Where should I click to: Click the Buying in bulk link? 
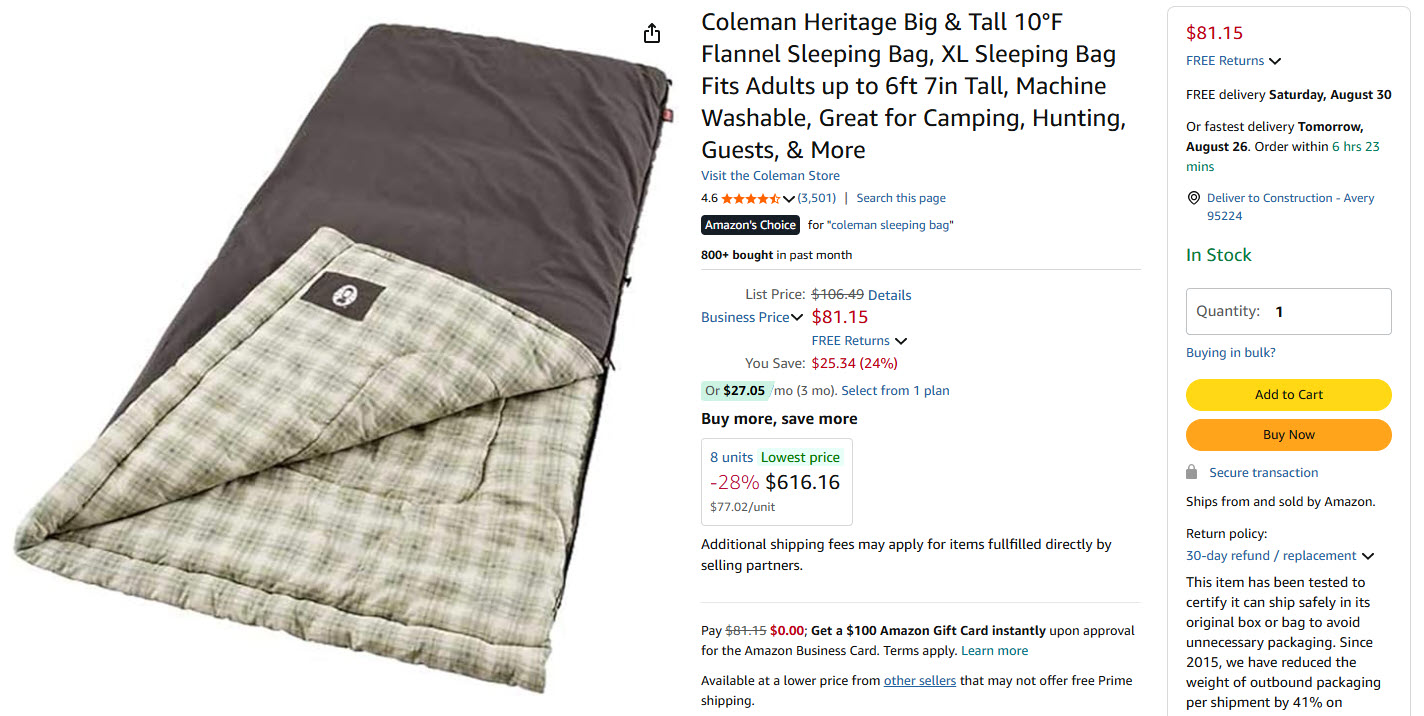point(1230,353)
